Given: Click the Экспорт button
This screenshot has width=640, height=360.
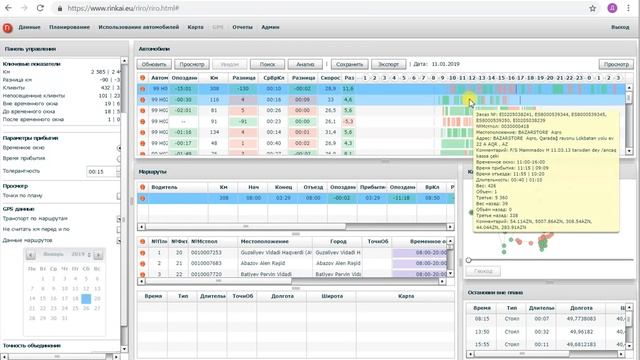Looking at the screenshot, I should click(388, 64).
